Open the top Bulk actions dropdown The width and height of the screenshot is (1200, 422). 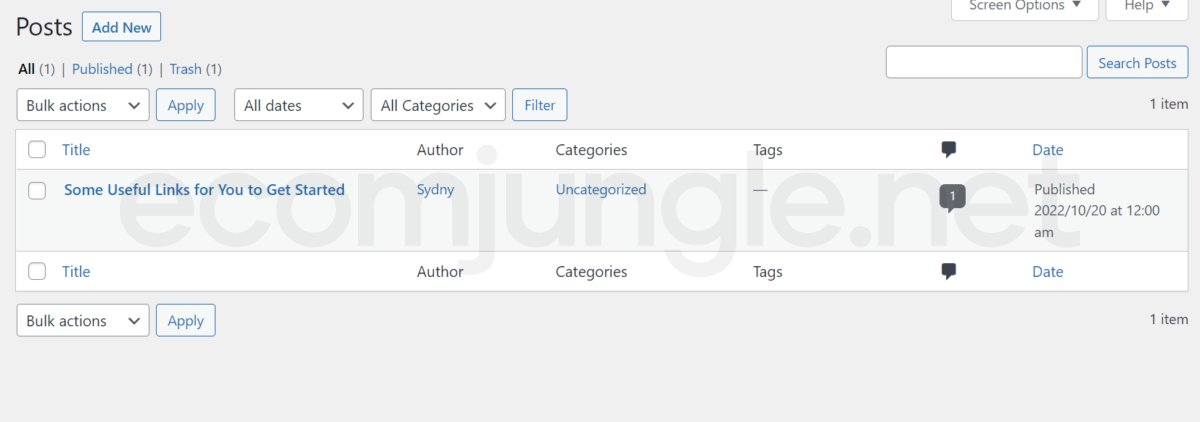(x=83, y=105)
